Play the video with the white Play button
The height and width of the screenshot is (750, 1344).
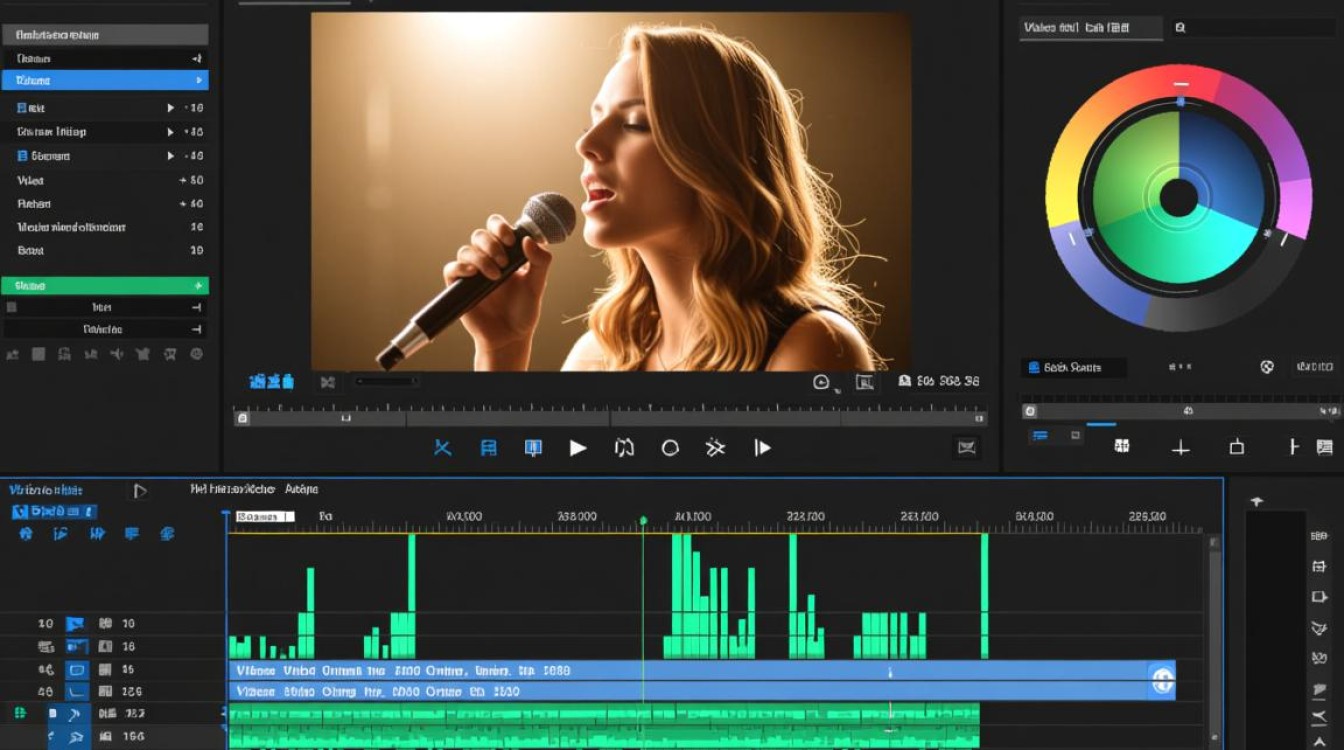(578, 448)
